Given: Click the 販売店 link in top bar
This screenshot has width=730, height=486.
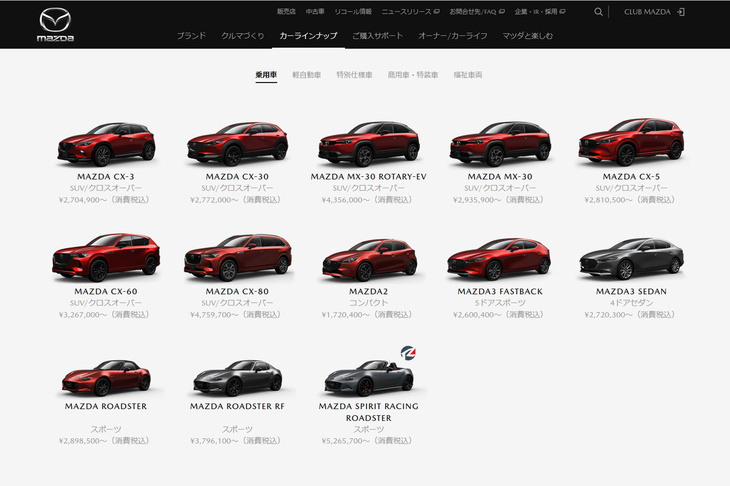Looking at the screenshot, I should [287, 12].
